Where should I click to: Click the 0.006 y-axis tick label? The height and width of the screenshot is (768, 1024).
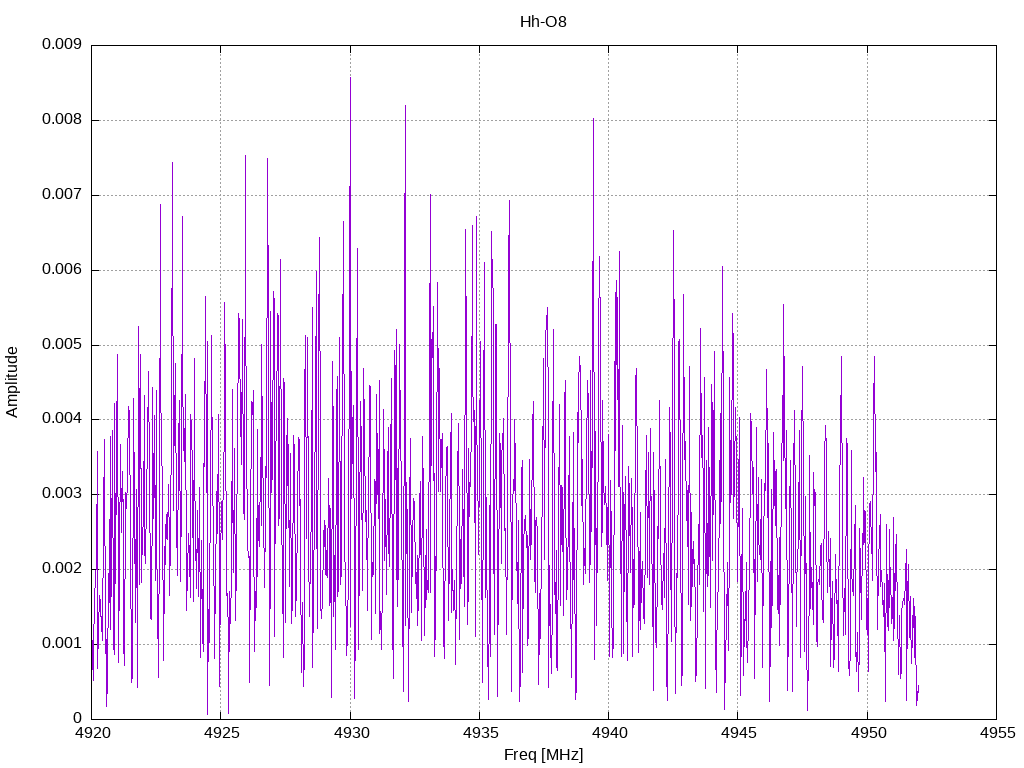[62, 270]
